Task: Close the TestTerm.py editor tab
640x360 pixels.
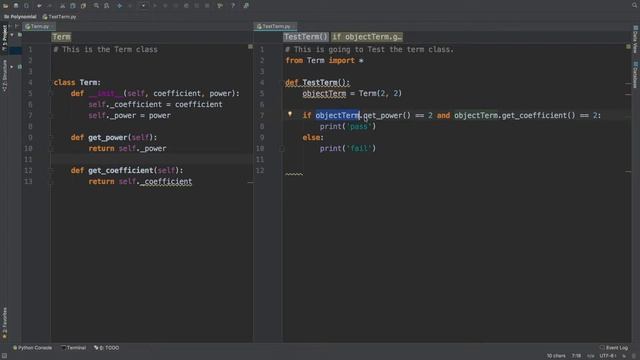Action: pyautogui.click(x=294, y=27)
